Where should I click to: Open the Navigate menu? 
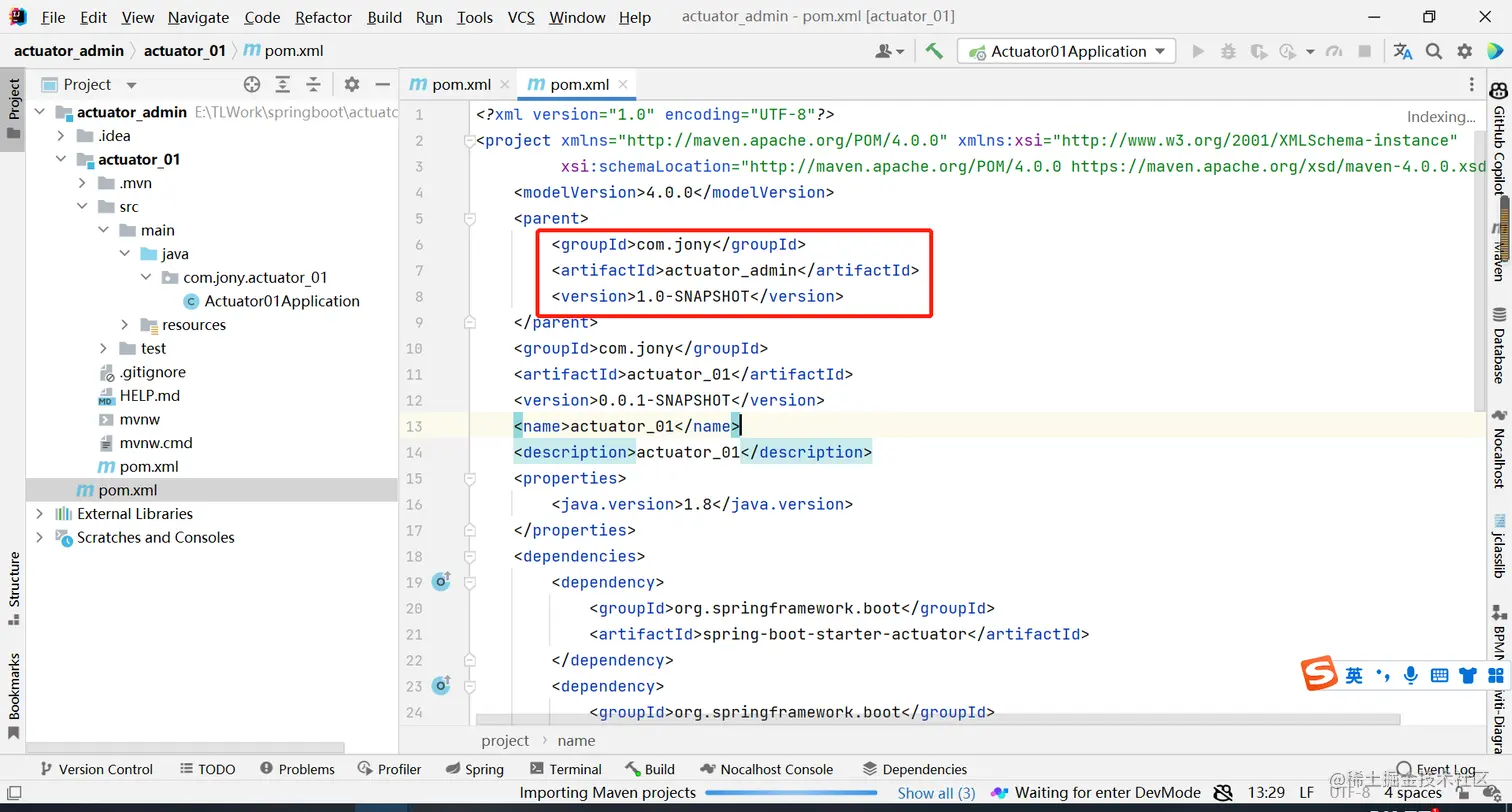tap(198, 17)
